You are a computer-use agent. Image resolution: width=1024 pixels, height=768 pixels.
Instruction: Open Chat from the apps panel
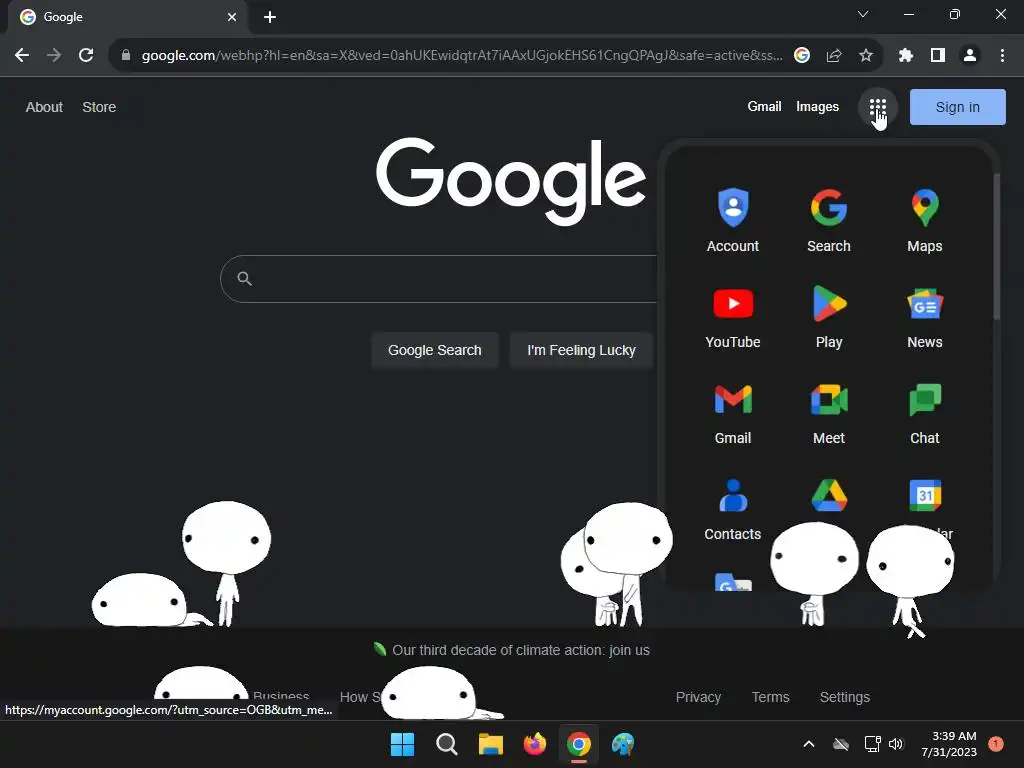click(x=925, y=413)
